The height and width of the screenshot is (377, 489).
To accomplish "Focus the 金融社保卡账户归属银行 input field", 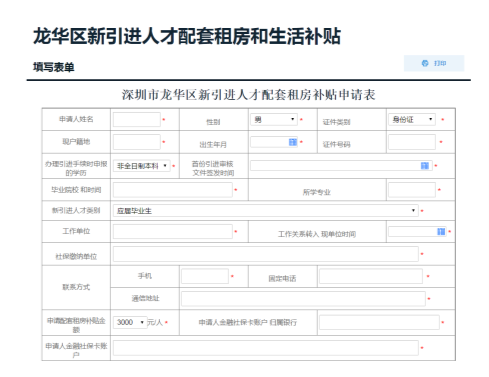I will (x=379, y=322).
